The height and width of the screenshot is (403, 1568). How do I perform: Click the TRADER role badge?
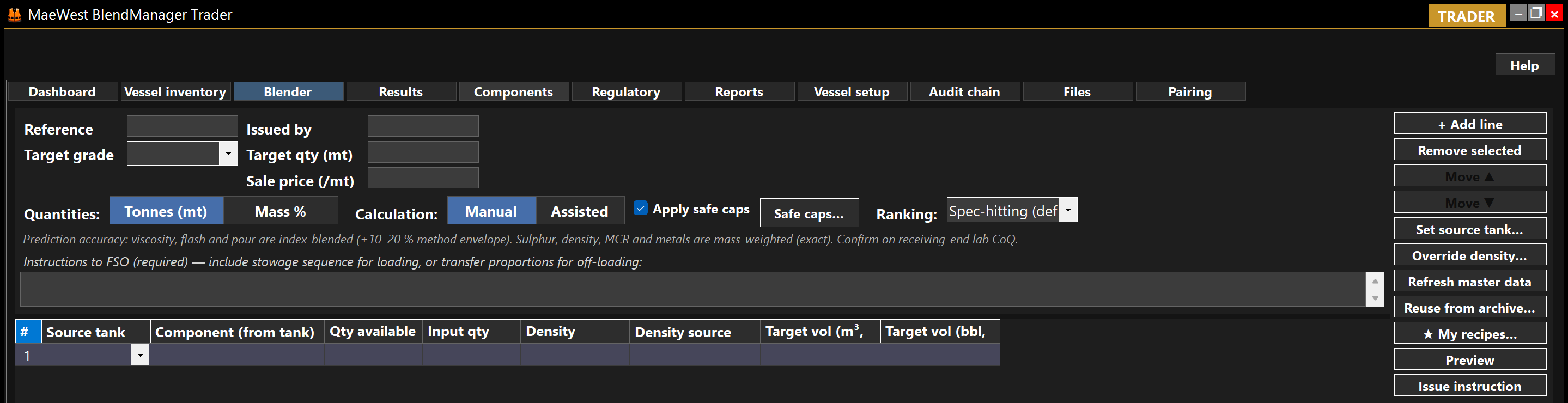point(1466,16)
